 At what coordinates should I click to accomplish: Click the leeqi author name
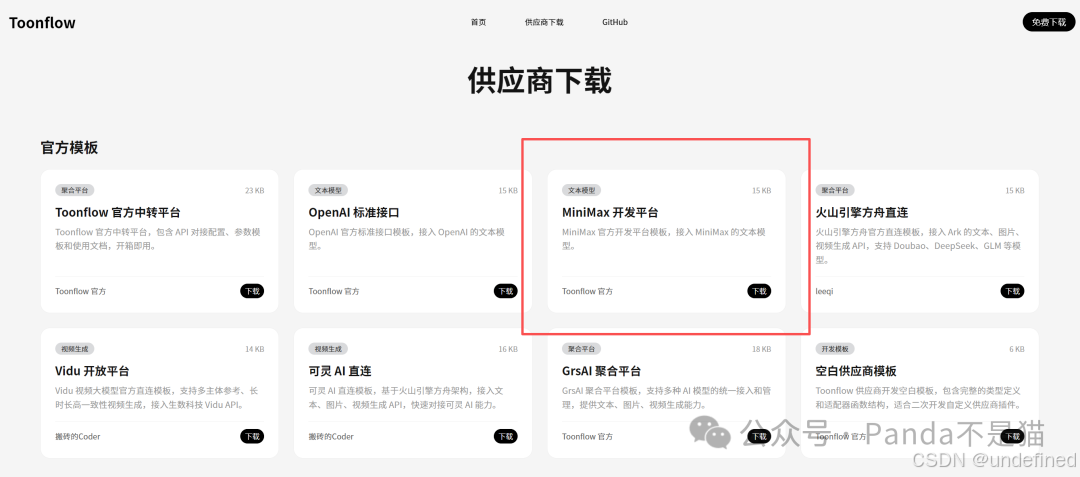824,291
